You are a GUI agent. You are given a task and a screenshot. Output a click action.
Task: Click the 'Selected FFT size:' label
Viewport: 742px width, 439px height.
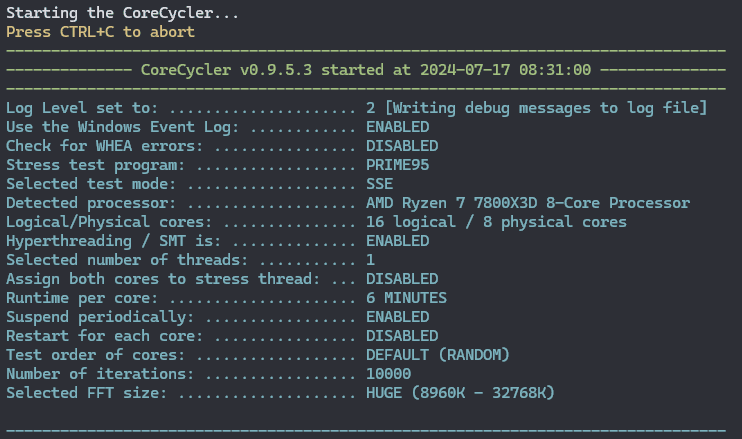point(86,393)
